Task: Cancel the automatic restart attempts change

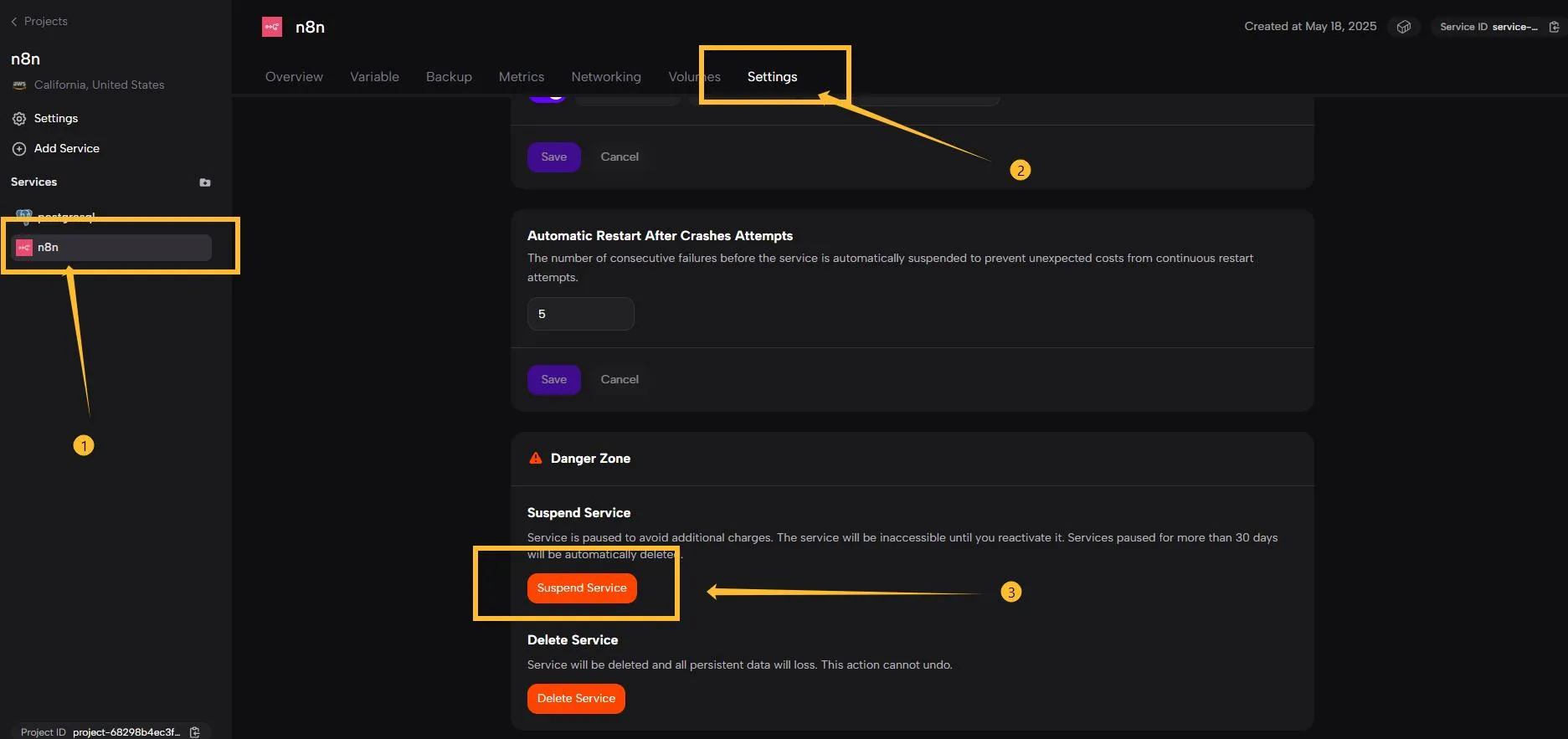Action: 619,380
